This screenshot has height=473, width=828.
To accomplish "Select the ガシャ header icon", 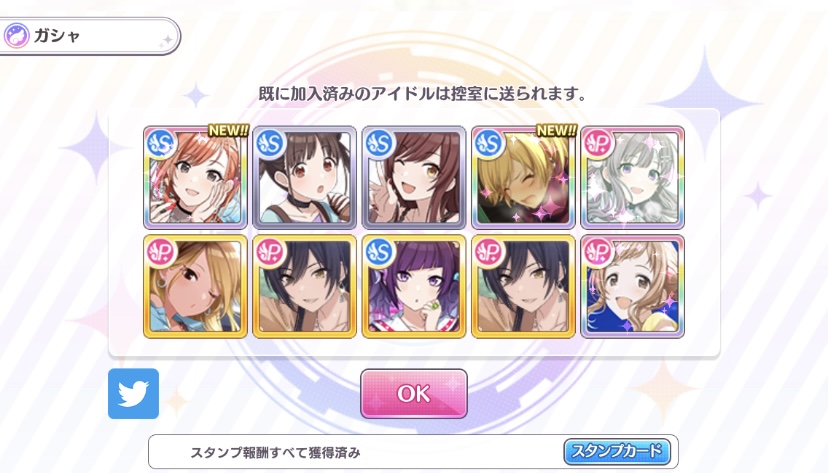I will (16, 36).
